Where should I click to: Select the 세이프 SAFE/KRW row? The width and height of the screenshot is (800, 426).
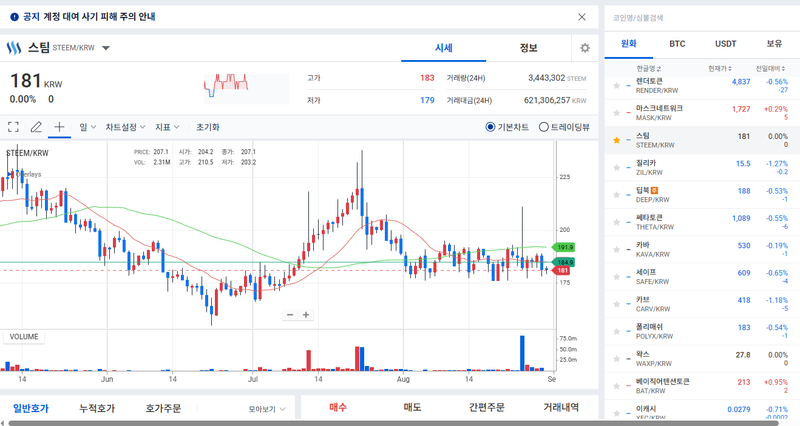point(702,277)
